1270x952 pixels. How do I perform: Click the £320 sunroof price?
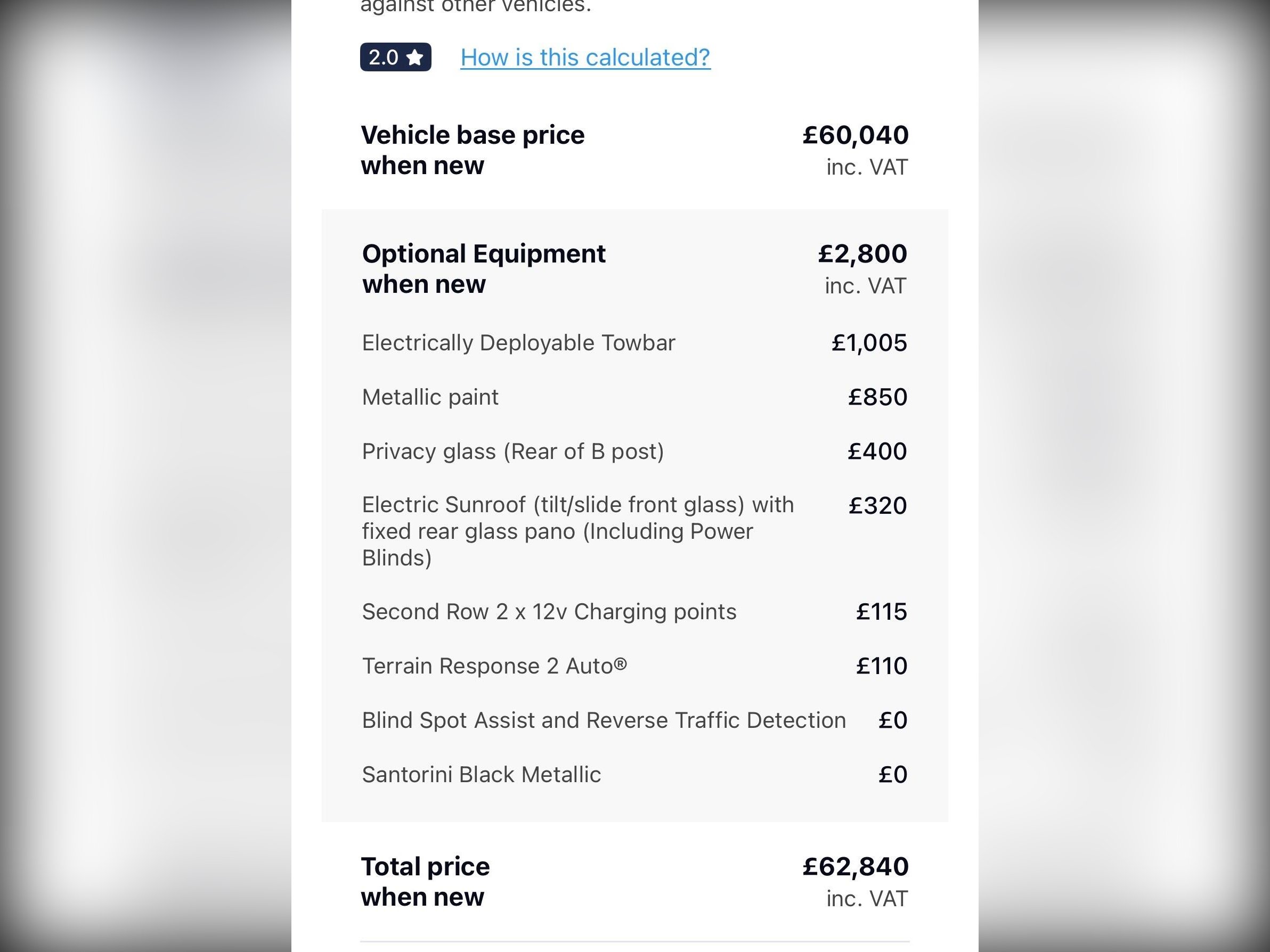tap(877, 506)
